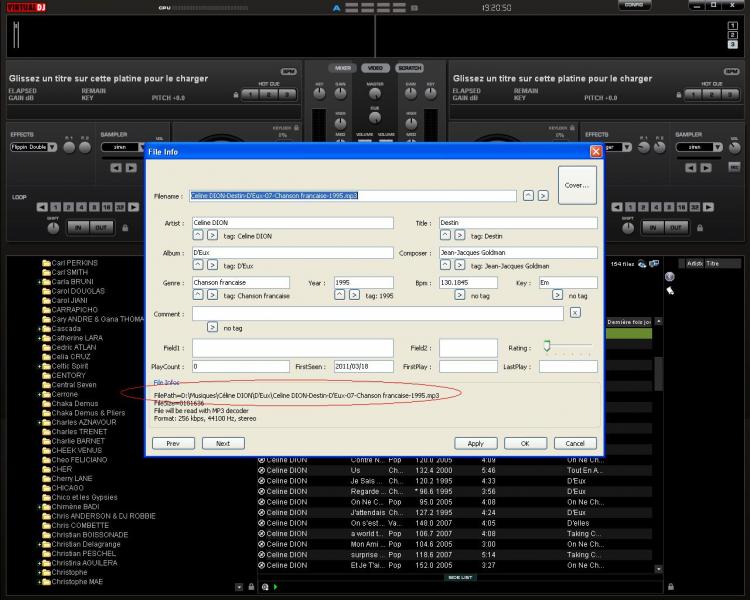The image size is (750, 600).
Task: Switch to the VIDEO tab in mixer
Action: (375, 68)
